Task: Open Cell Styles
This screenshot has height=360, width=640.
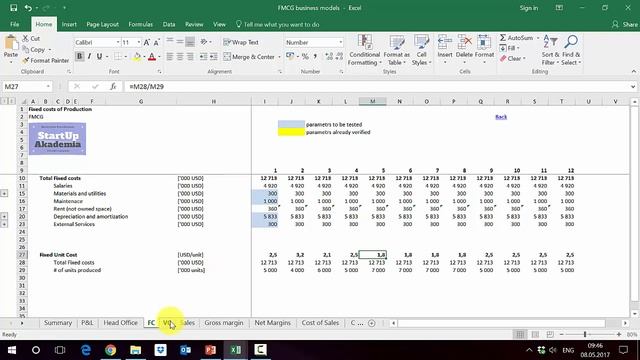Action: pos(421,50)
